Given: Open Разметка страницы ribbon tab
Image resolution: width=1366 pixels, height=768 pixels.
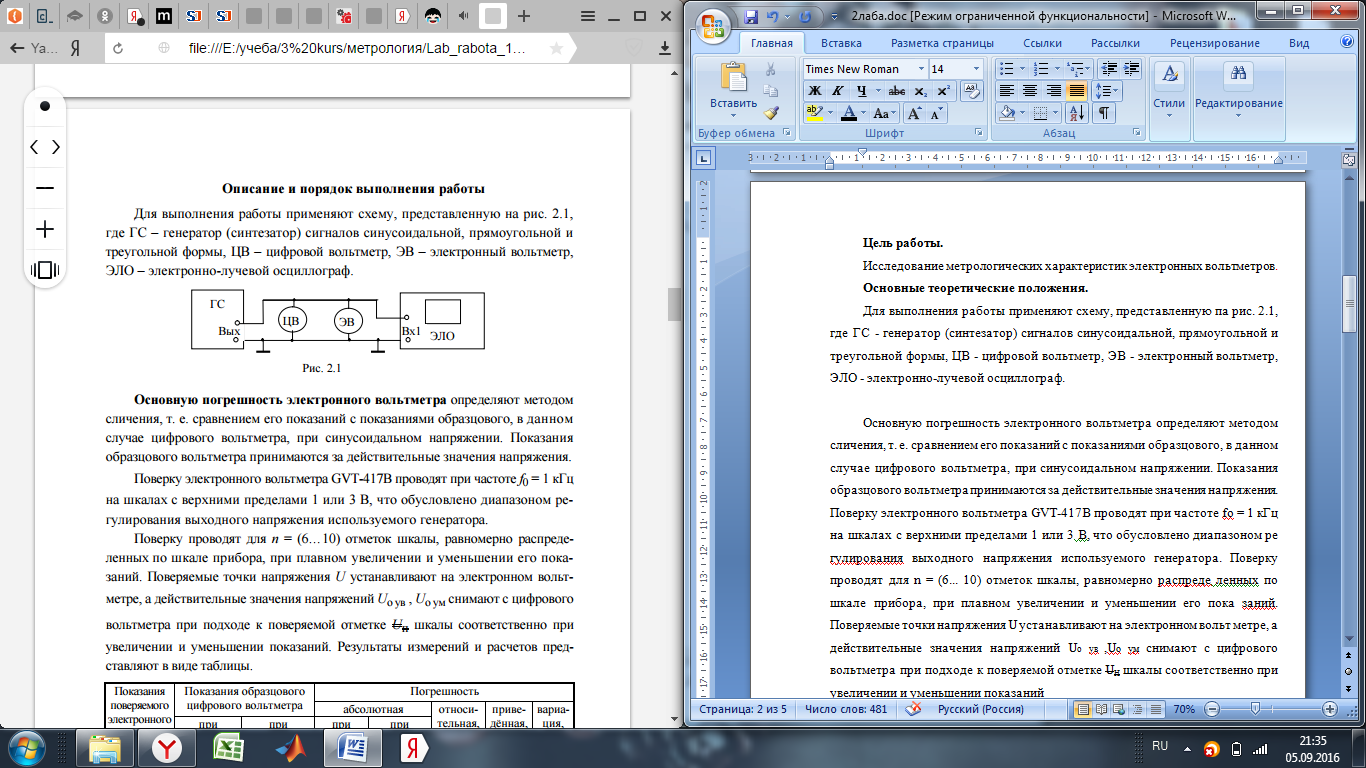Looking at the screenshot, I should click(x=943, y=43).
